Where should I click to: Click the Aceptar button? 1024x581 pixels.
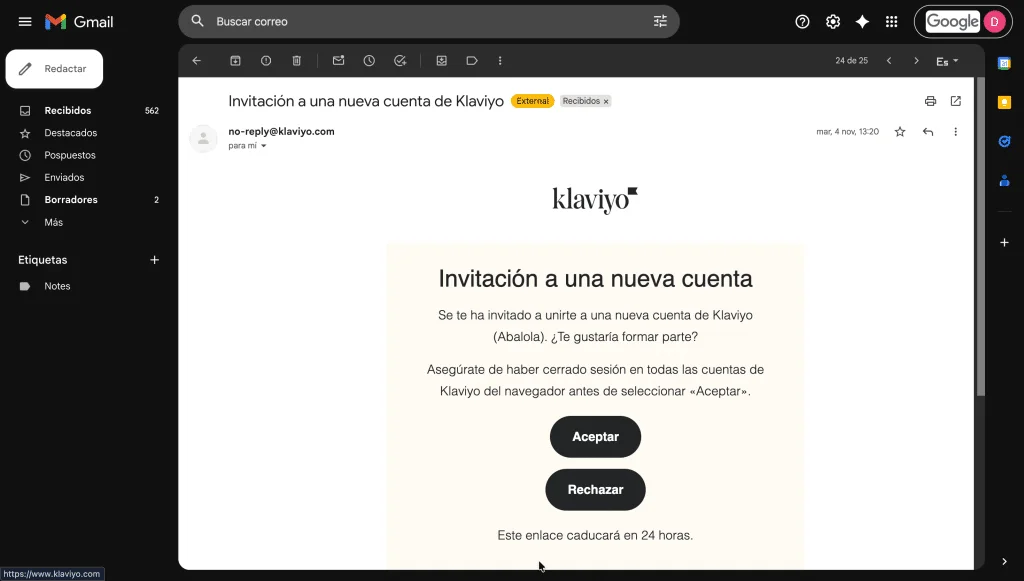point(596,437)
